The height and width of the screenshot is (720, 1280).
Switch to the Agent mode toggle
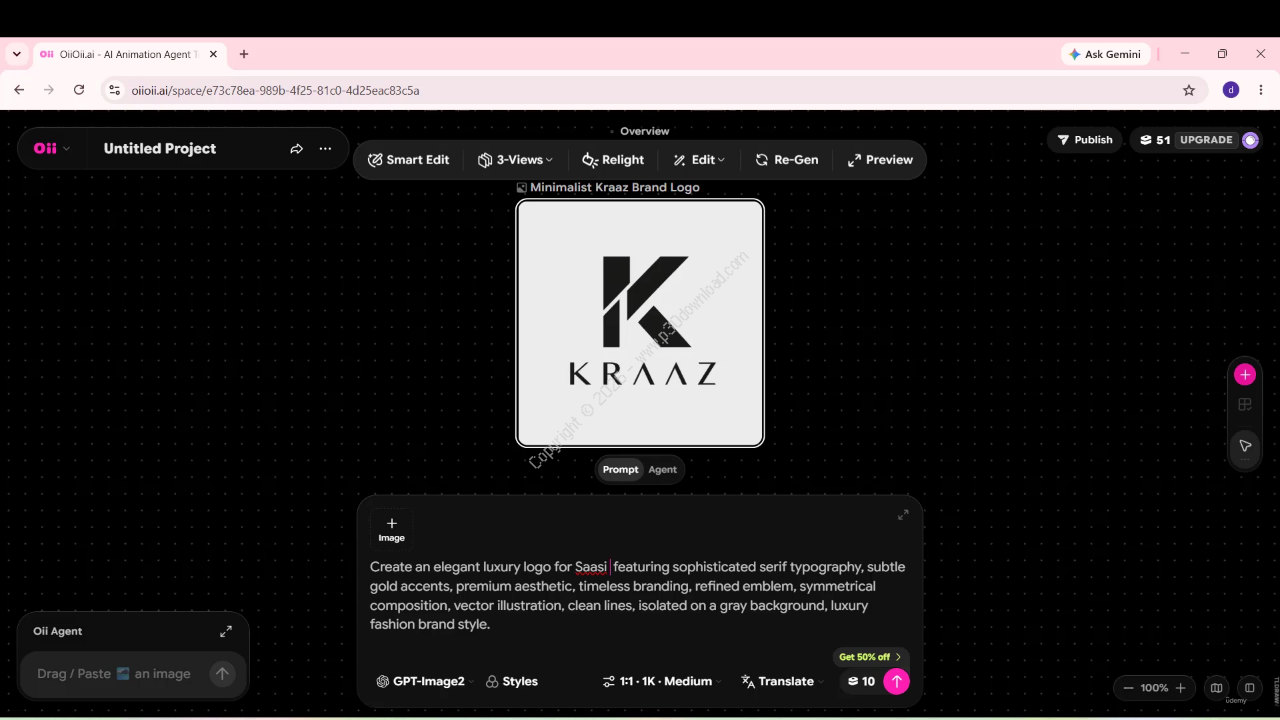(x=662, y=470)
